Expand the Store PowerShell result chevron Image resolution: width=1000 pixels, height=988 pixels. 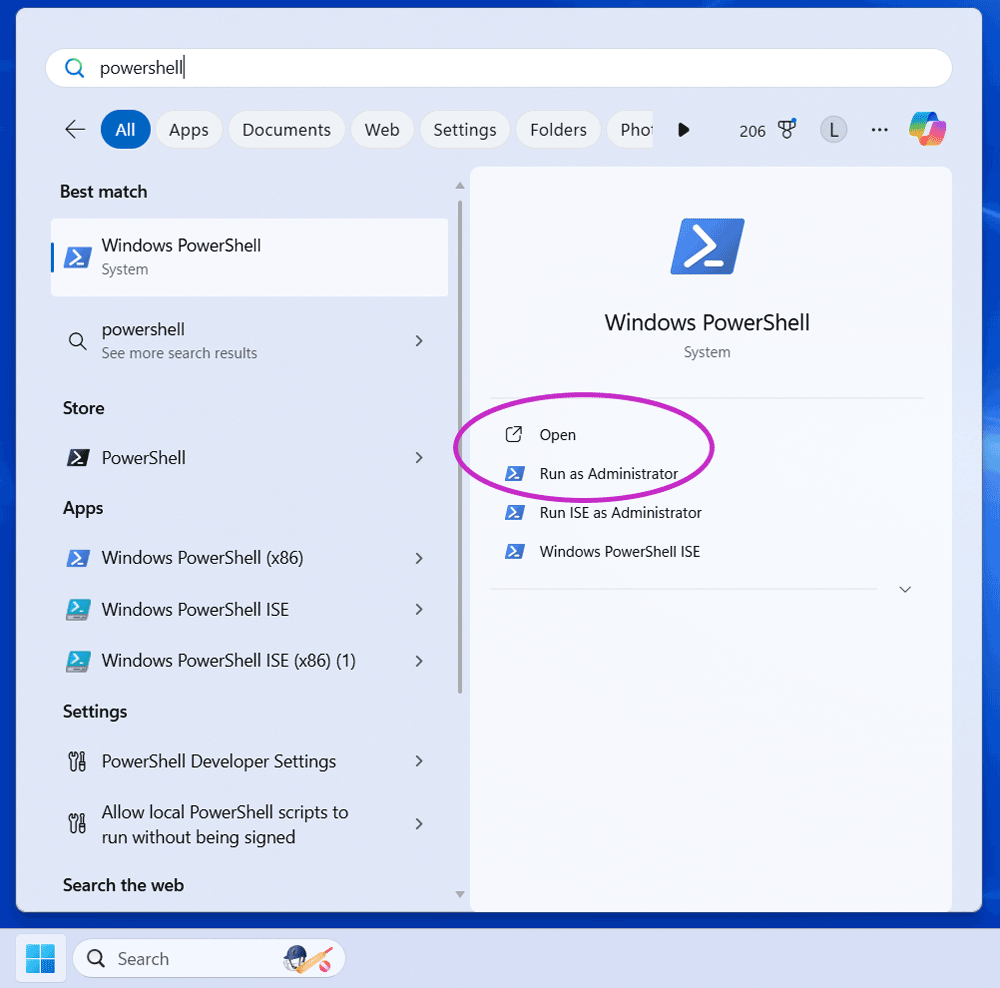419,458
